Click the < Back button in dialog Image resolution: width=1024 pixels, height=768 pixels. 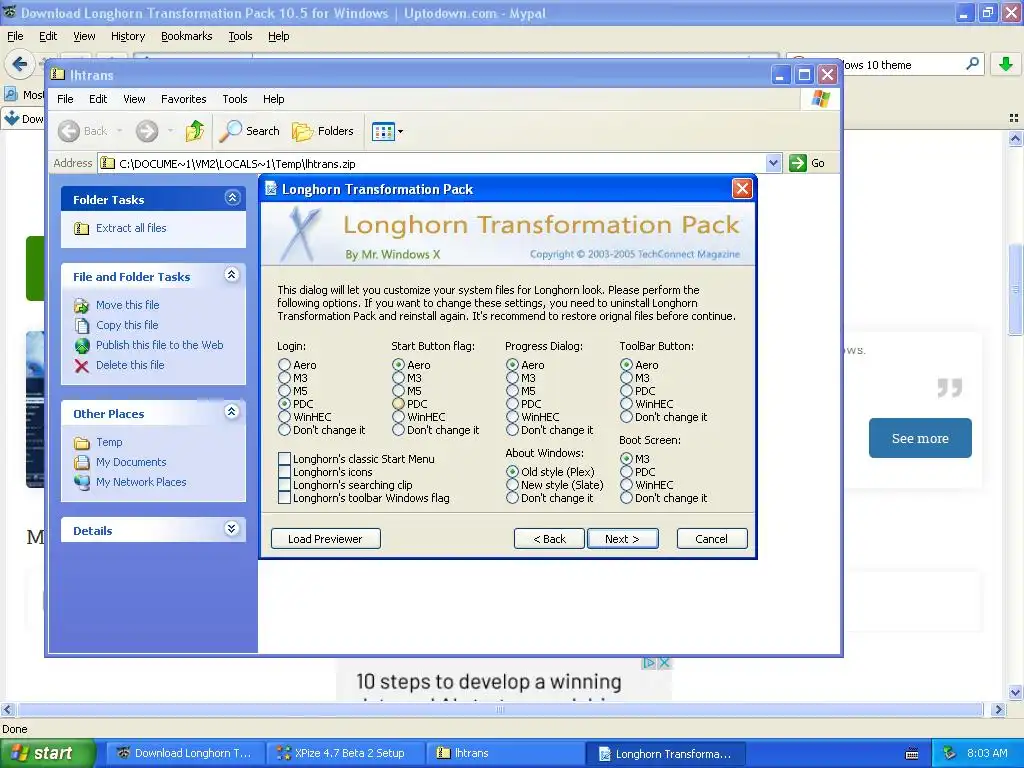point(549,539)
